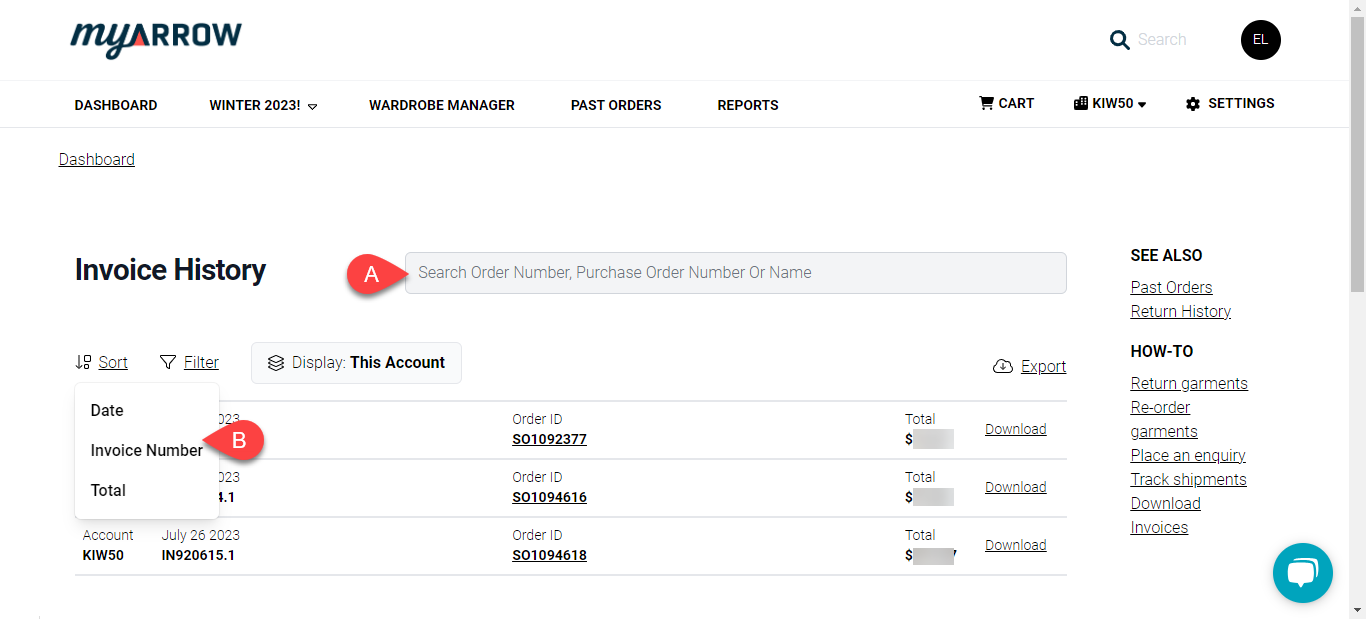
Task: Click the Export cloud icon
Action: [x=1002, y=366]
